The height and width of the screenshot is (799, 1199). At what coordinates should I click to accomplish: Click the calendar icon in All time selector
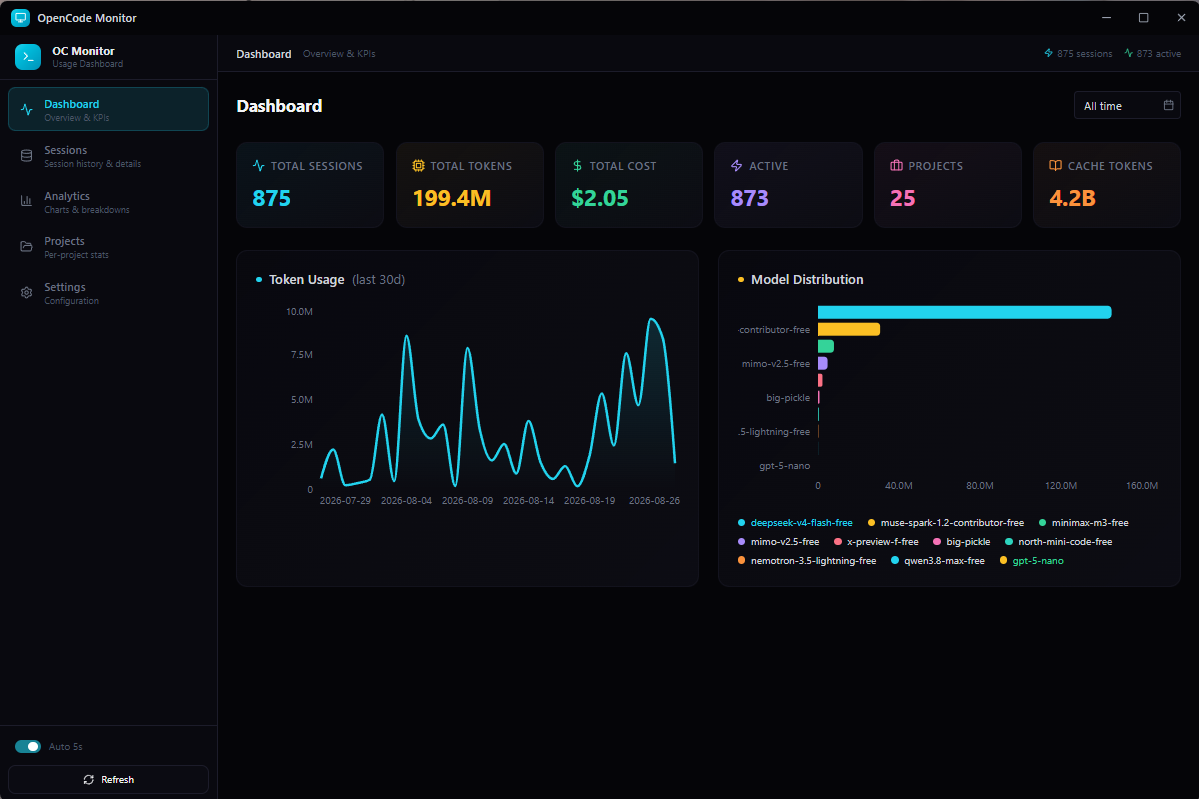[1168, 106]
